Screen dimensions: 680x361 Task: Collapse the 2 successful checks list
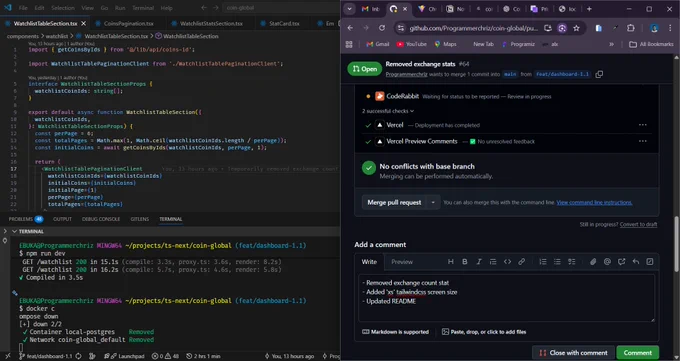(388, 111)
